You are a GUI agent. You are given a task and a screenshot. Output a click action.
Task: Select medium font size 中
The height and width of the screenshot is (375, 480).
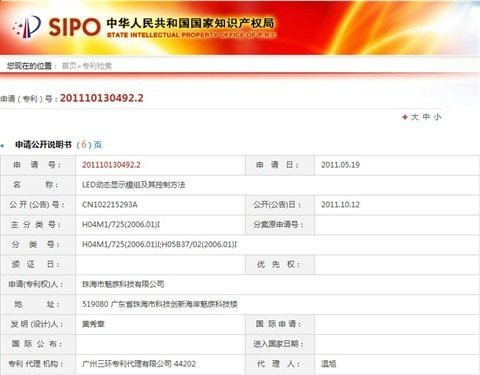point(426,117)
